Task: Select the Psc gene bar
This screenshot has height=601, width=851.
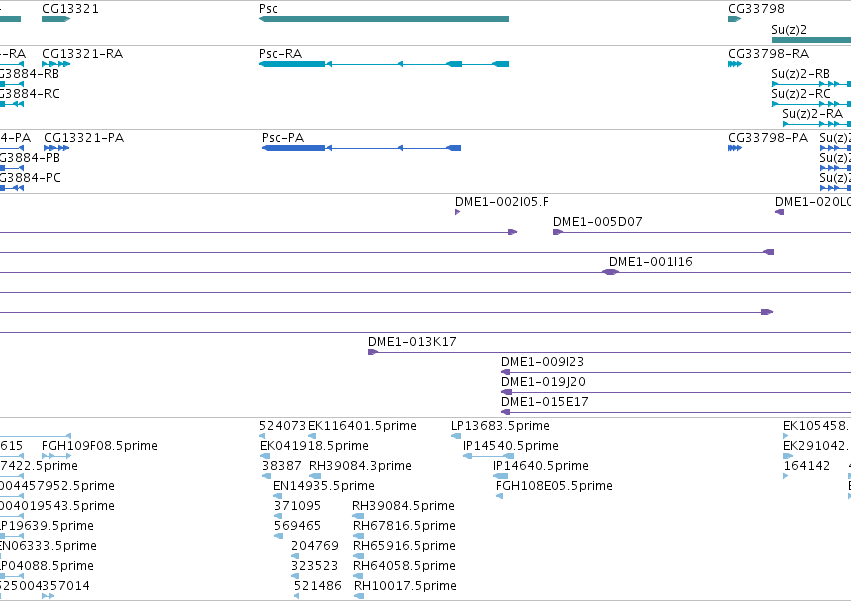Action: [384, 19]
